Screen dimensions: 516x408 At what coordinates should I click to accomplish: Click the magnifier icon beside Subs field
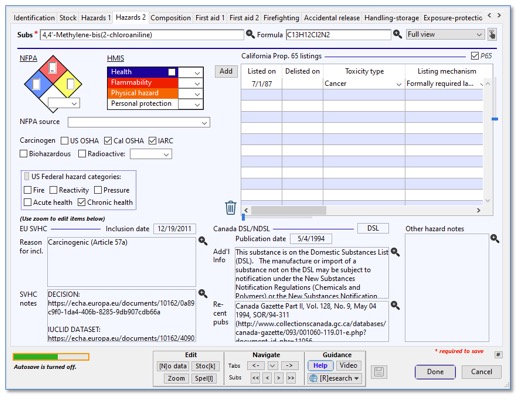coord(250,34)
